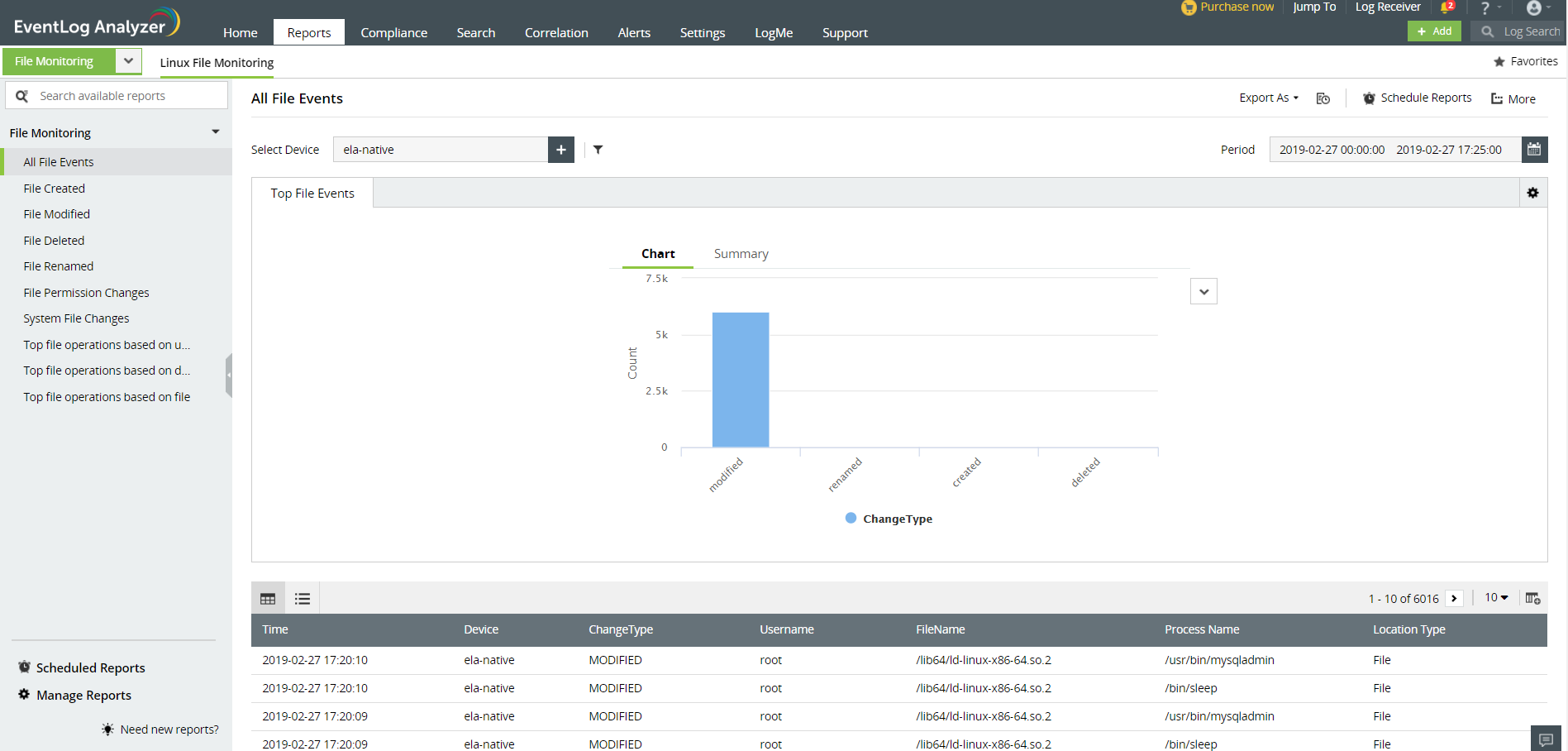Open the Compliance tab
Viewport: 1568px width, 751px height.
coord(394,32)
